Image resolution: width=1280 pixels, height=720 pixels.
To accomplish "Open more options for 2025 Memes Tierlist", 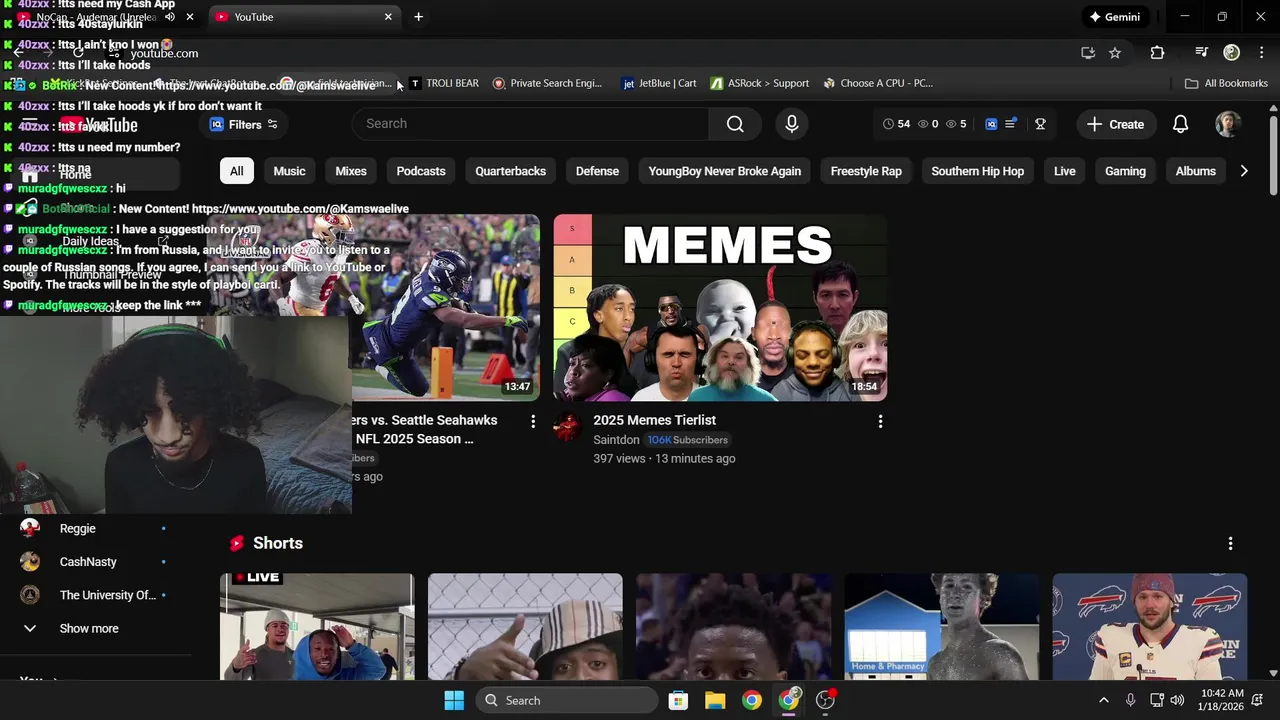I will (x=880, y=422).
